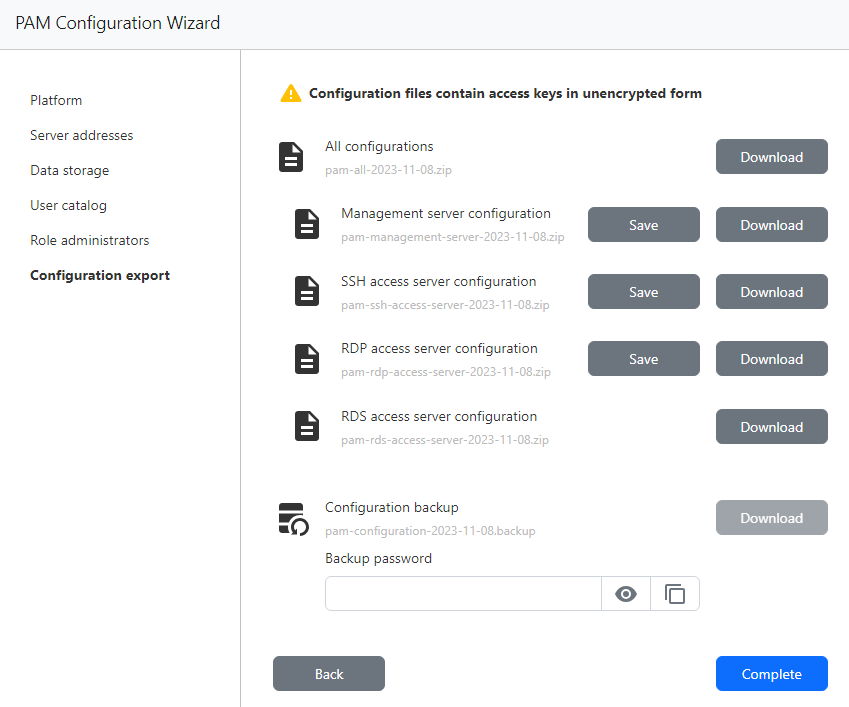Select Data storage in the sidebar
Viewport: 849px width, 707px height.
(69, 170)
